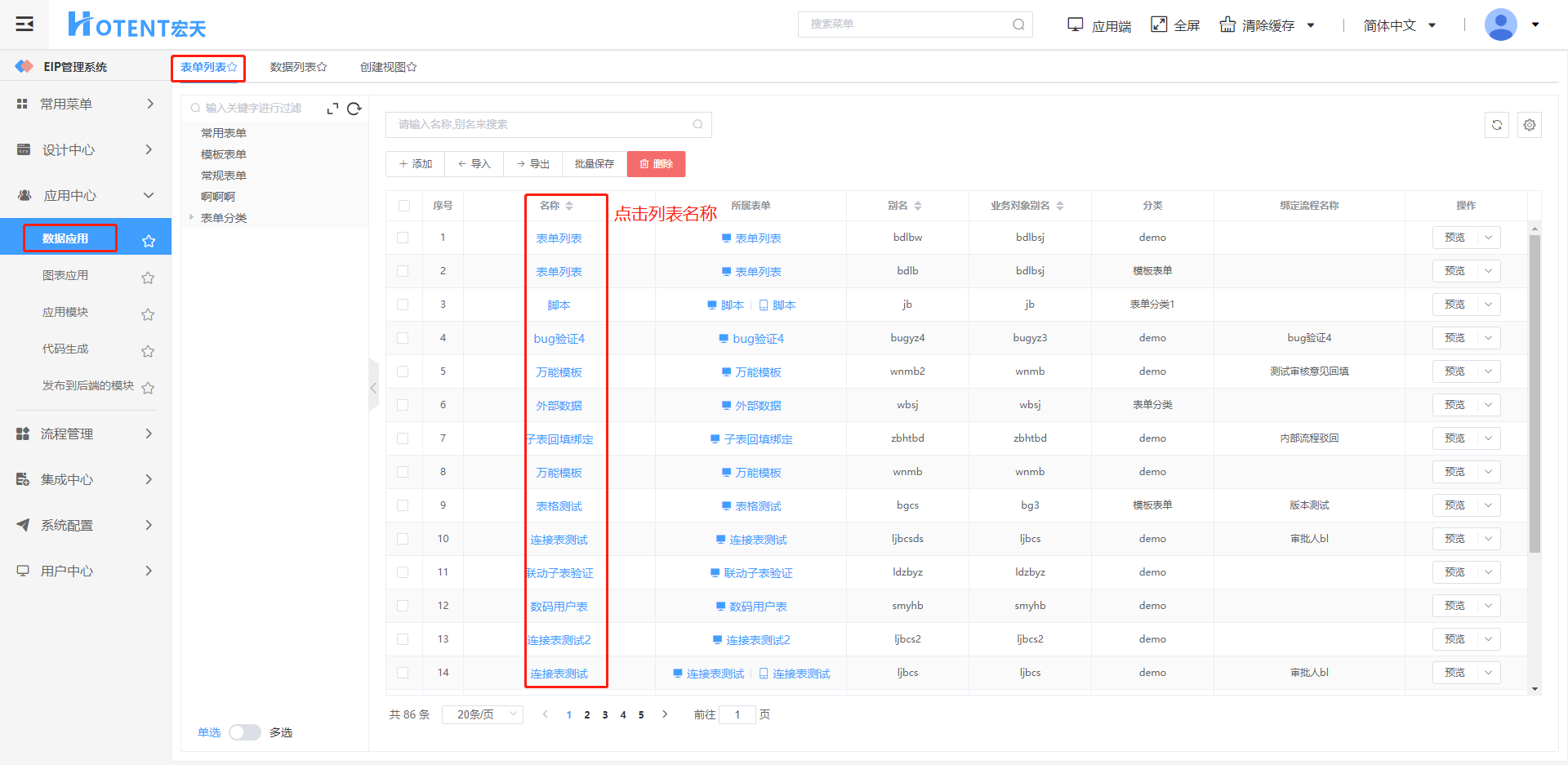Click the user avatar icon
This screenshot has height=765, width=1568.
[1500, 24]
